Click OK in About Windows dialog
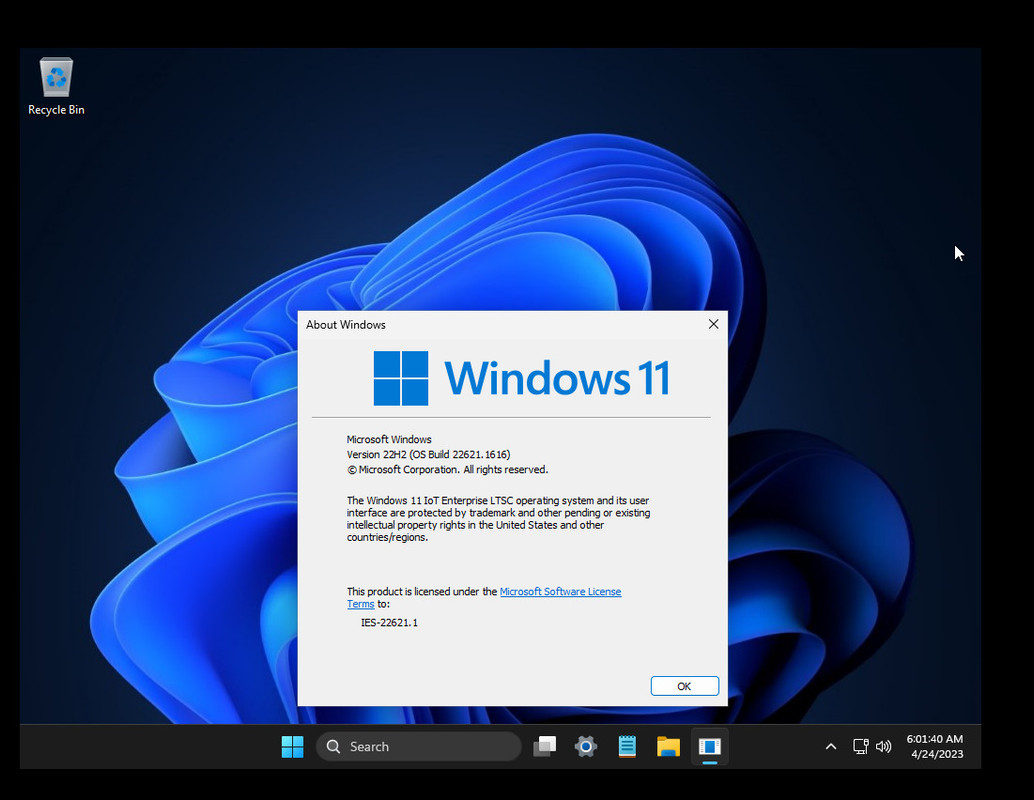 pyautogui.click(x=684, y=686)
